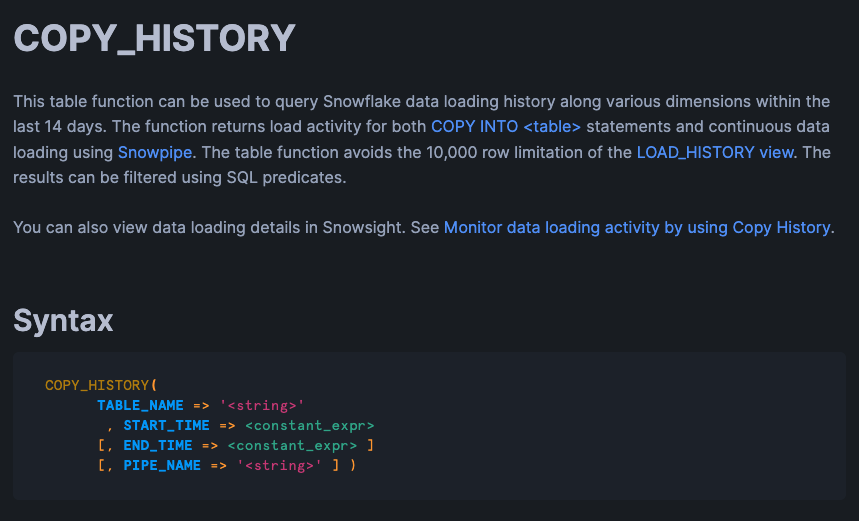This screenshot has height=521, width=859.
Task: Click START_TIME in the syntax block
Action: click(x=166, y=425)
